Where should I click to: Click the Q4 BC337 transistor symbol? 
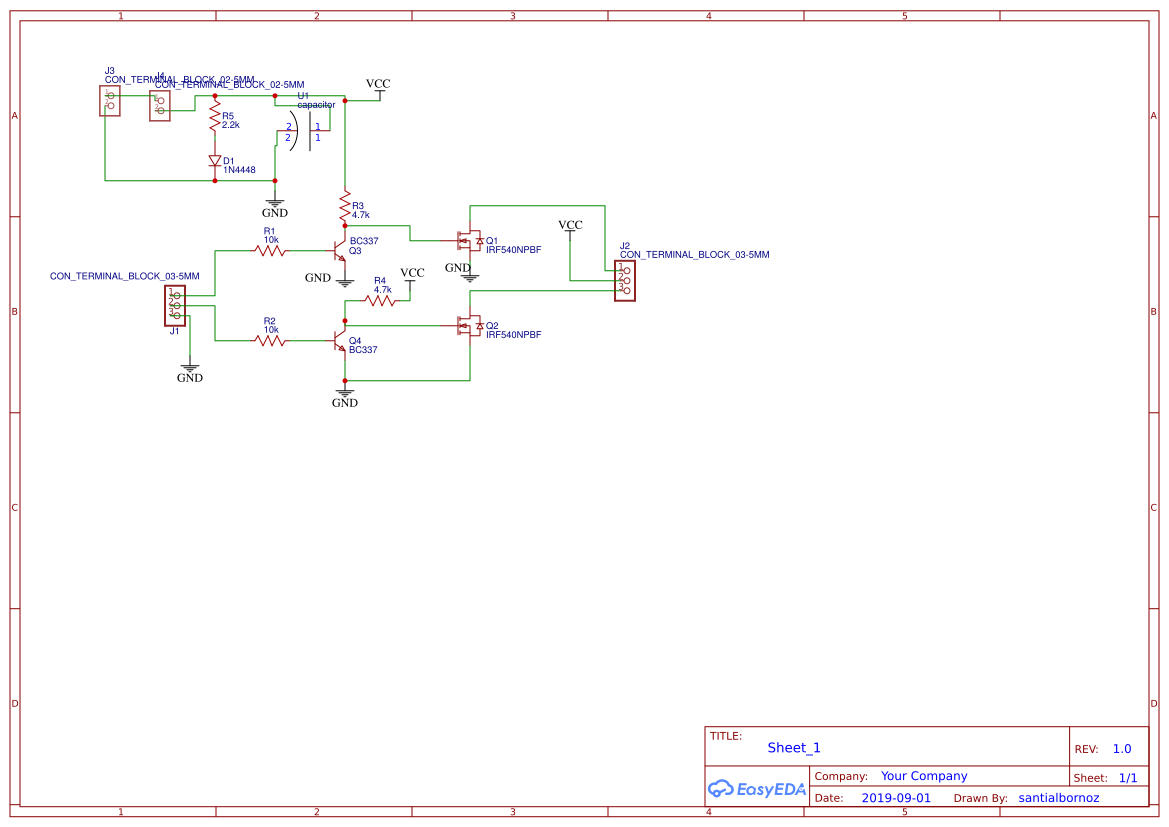point(340,341)
